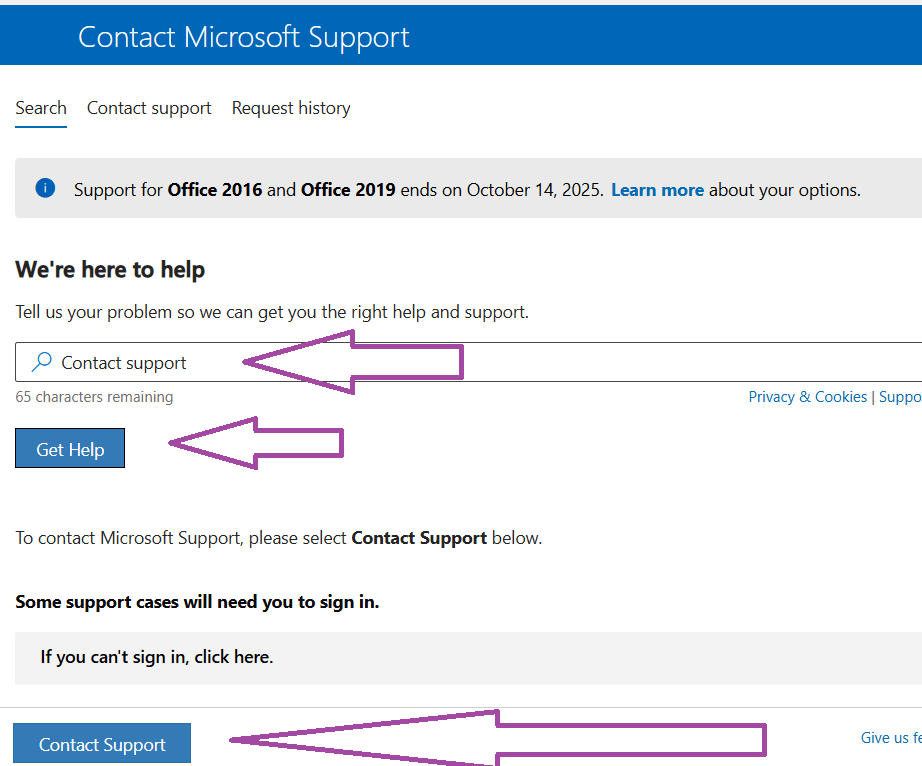Click the blue info icon in banner

pyautogui.click(x=45, y=188)
